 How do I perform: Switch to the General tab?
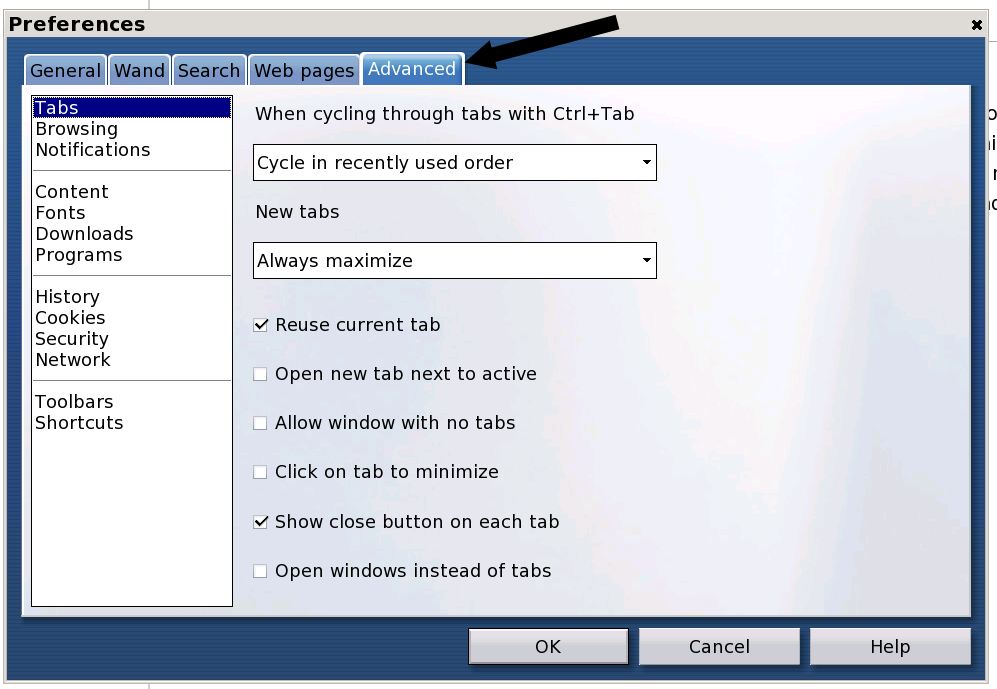65,71
